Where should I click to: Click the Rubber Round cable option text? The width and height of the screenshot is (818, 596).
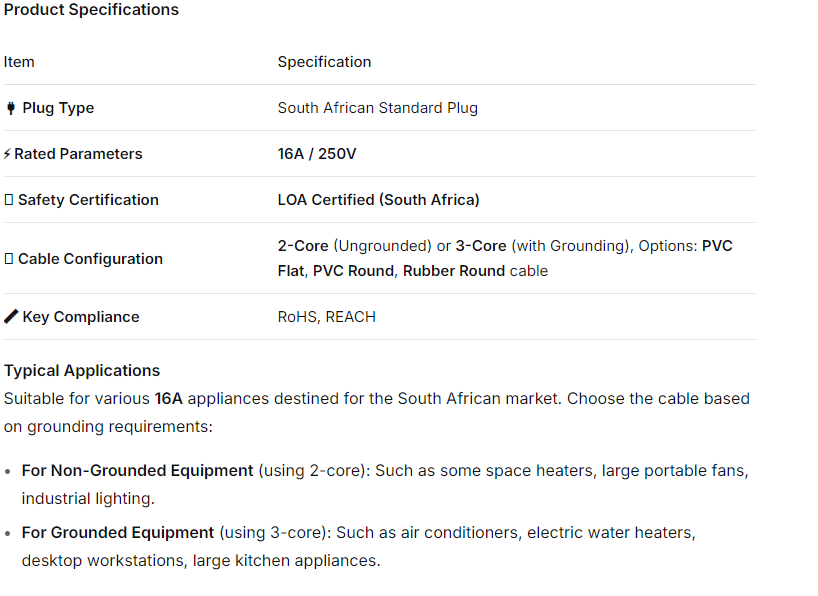click(475, 271)
